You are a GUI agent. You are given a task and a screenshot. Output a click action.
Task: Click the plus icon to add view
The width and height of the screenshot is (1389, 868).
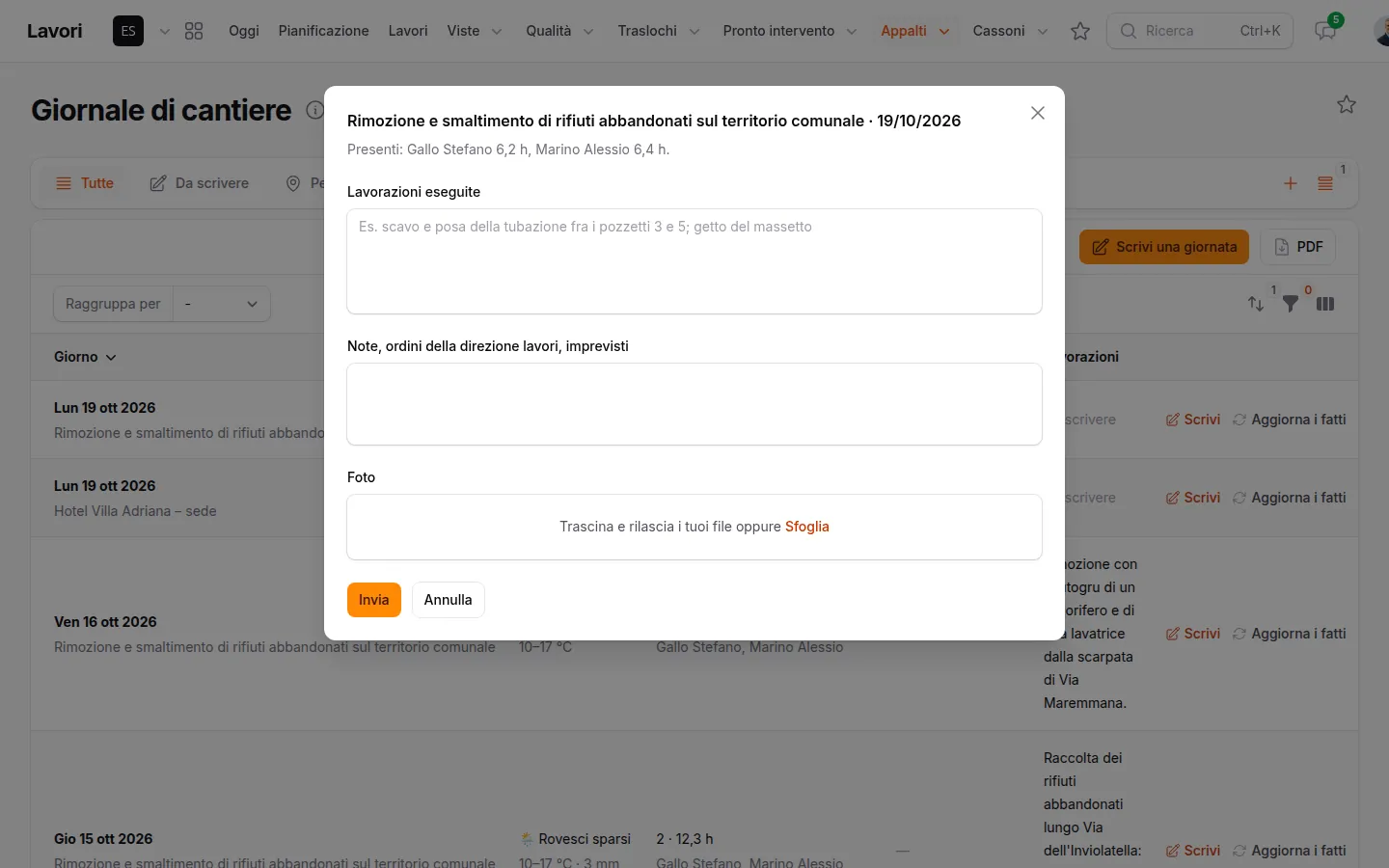pyautogui.click(x=1291, y=183)
